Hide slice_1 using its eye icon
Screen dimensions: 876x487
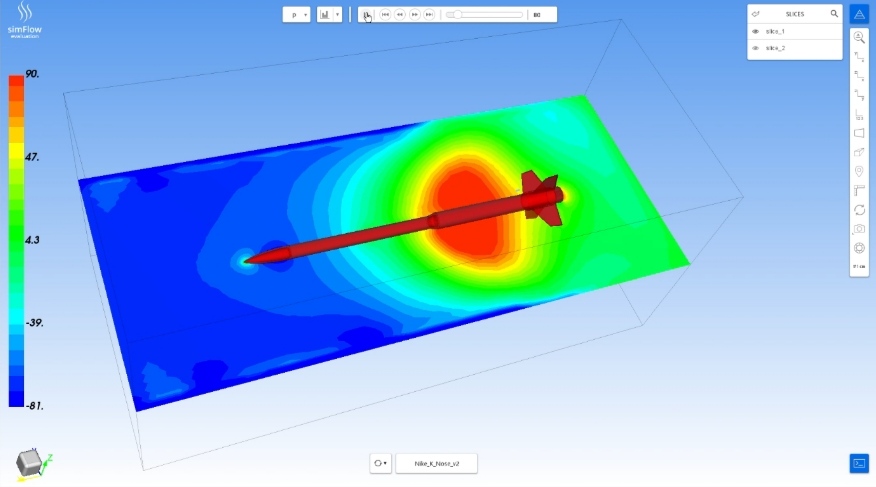click(756, 32)
